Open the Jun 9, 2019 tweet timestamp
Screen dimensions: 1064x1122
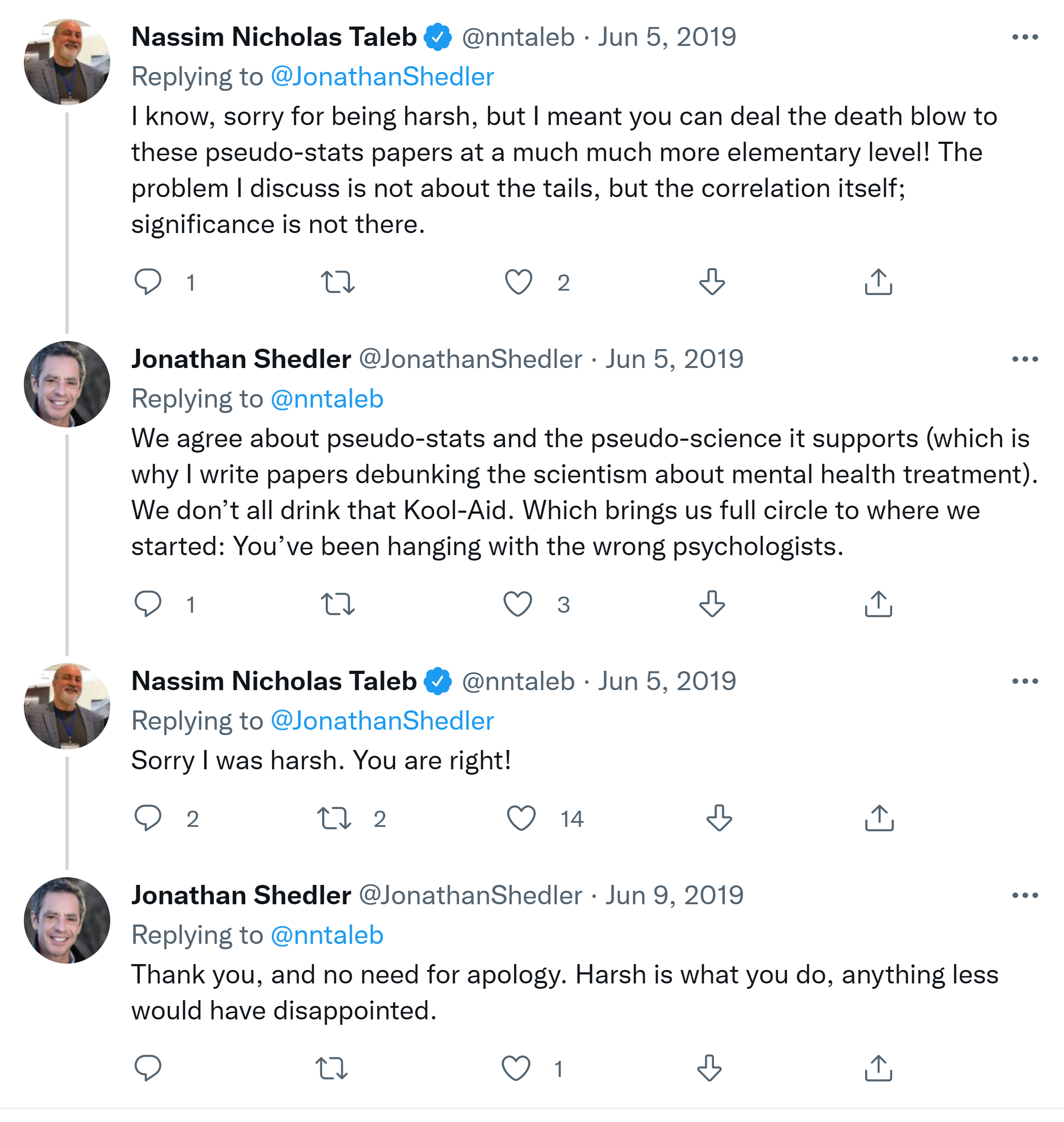(x=674, y=896)
